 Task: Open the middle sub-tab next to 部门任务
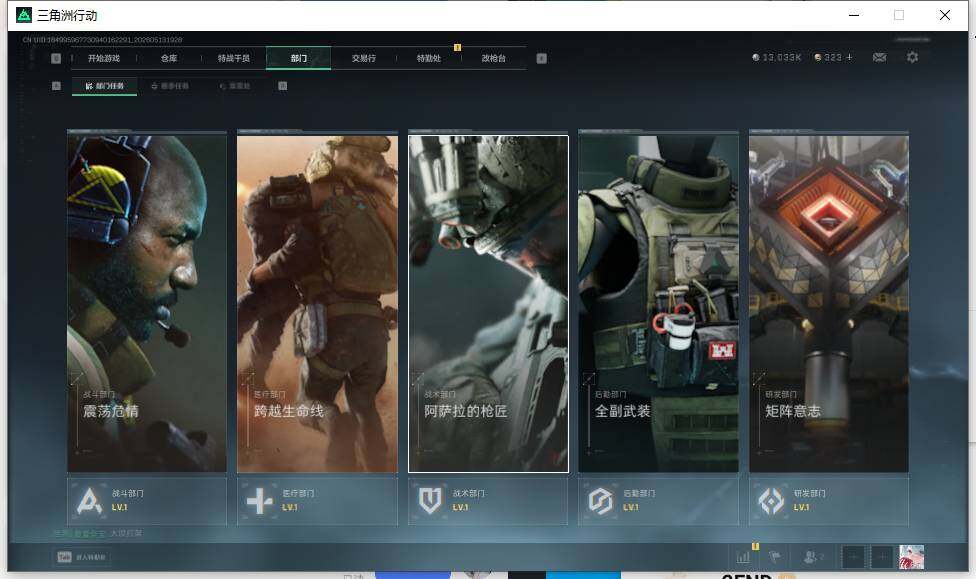[x=170, y=86]
